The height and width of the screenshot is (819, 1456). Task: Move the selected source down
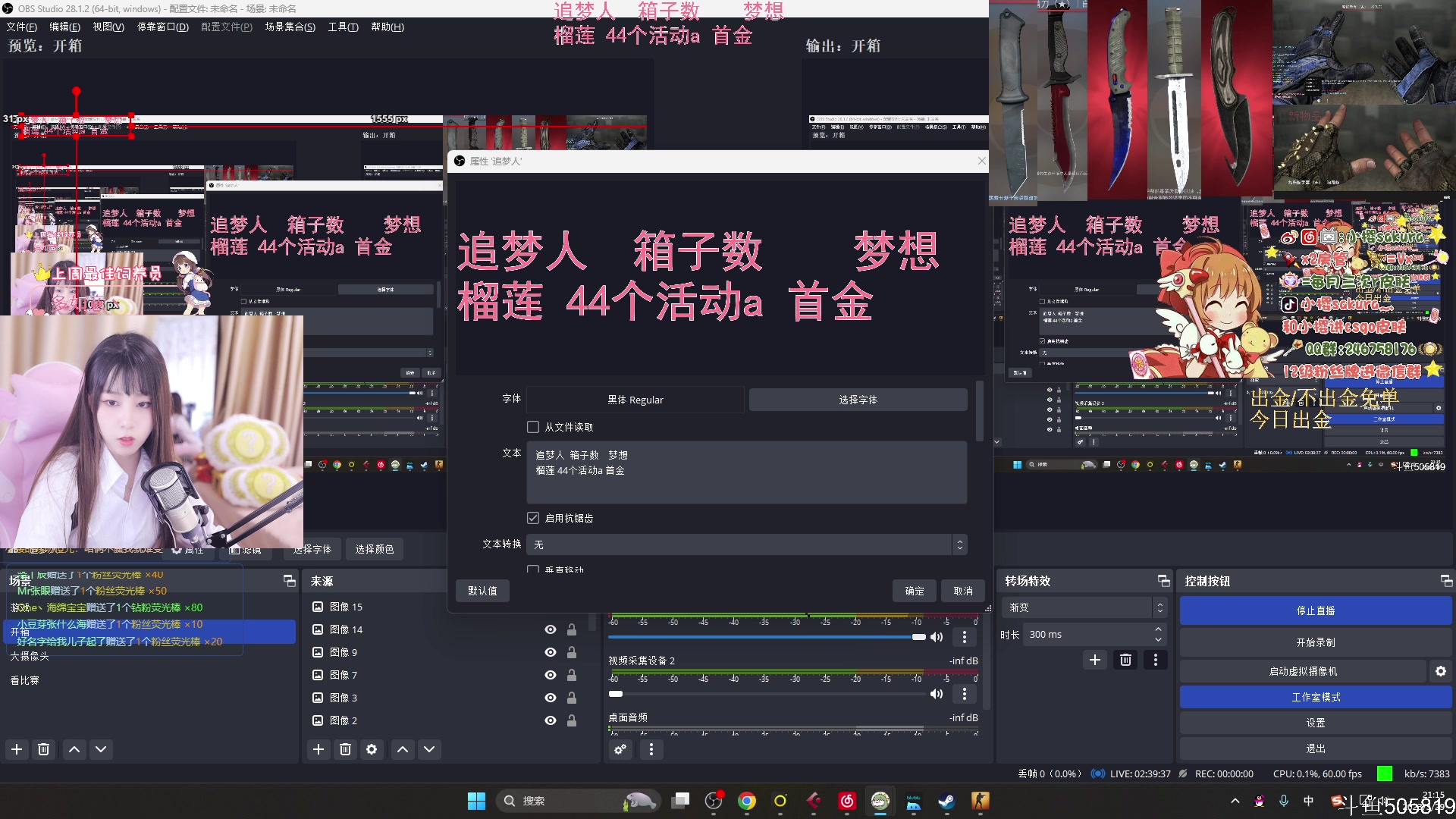(429, 749)
